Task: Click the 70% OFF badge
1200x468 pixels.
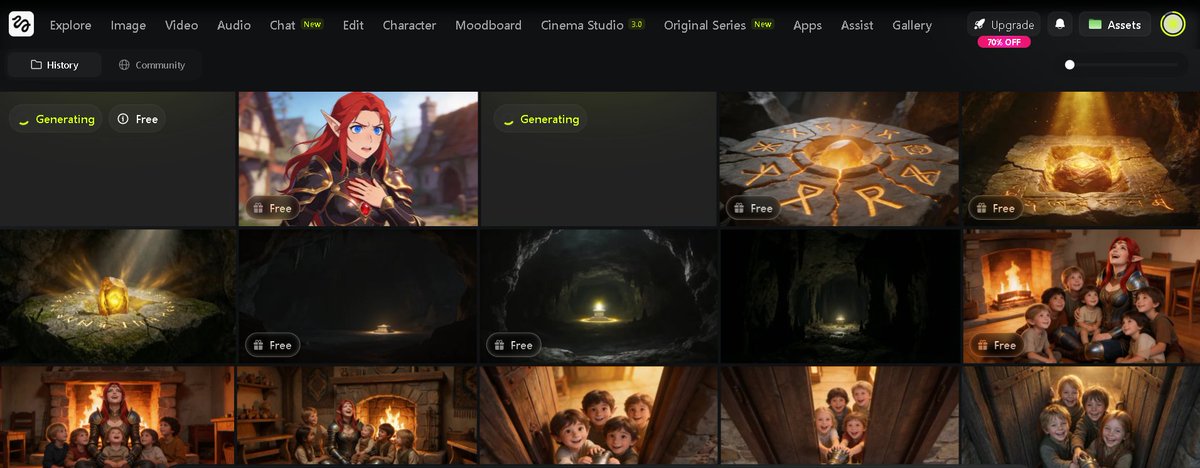Action: click(x=1003, y=42)
